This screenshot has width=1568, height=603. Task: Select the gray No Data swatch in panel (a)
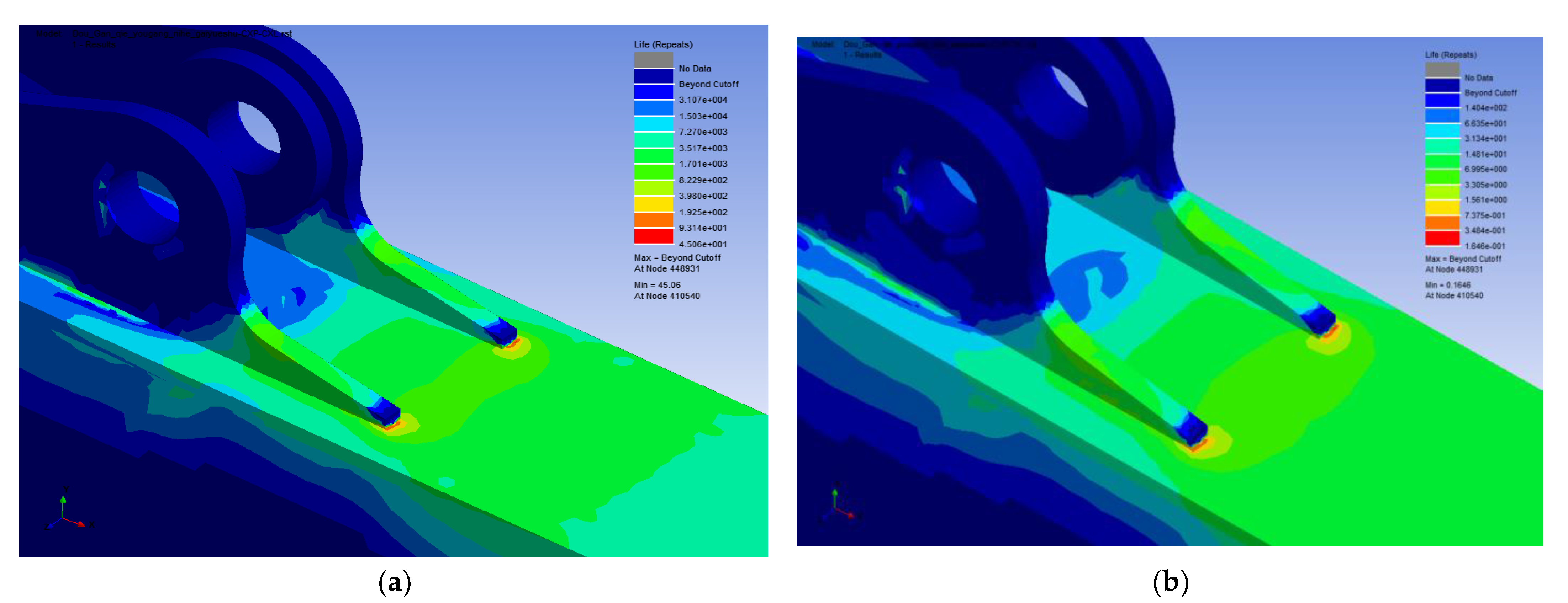coord(653,60)
